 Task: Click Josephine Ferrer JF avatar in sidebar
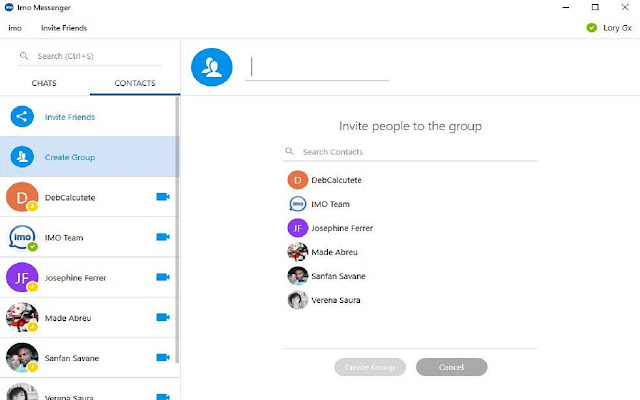[x=22, y=277]
